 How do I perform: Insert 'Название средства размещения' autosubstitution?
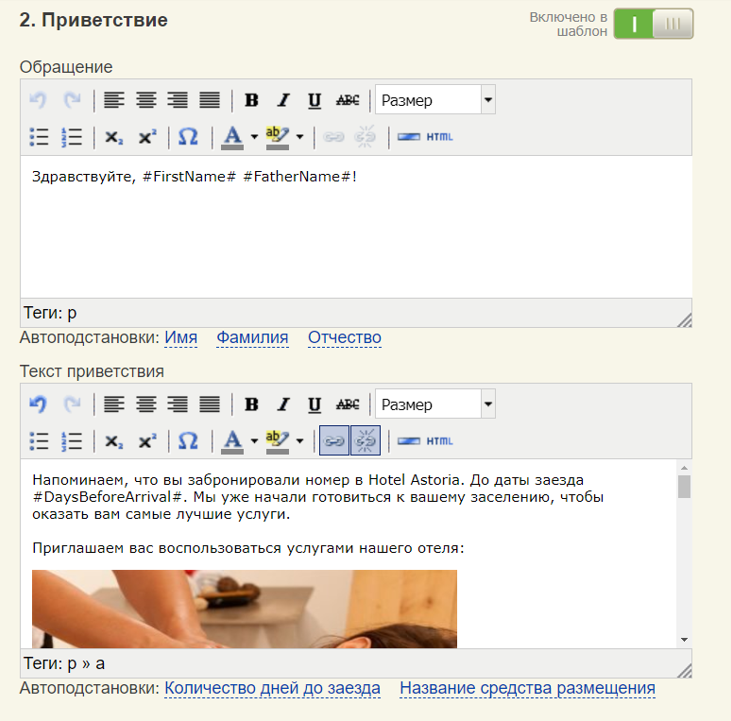(527, 688)
